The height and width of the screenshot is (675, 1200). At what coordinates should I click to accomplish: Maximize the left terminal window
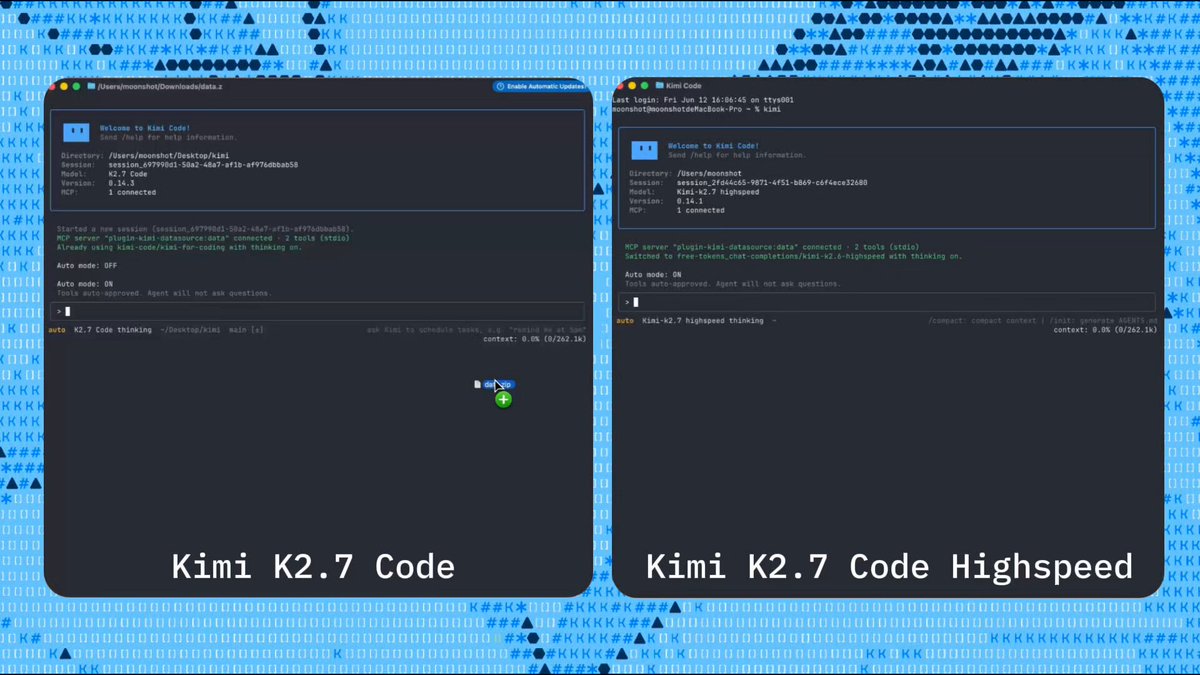pyautogui.click(x=76, y=87)
